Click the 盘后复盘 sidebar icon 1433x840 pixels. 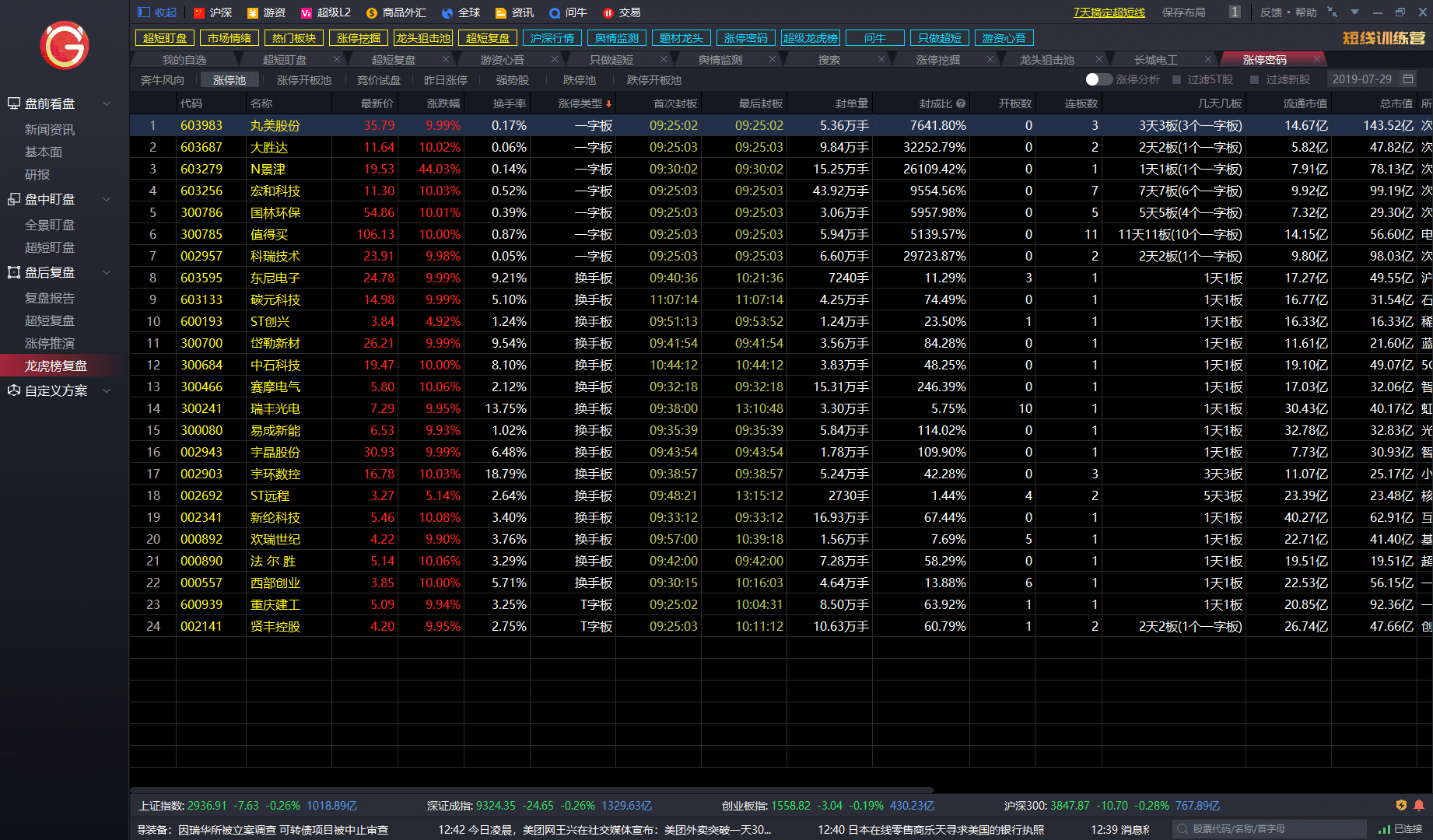pyautogui.click(x=14, y=272)
